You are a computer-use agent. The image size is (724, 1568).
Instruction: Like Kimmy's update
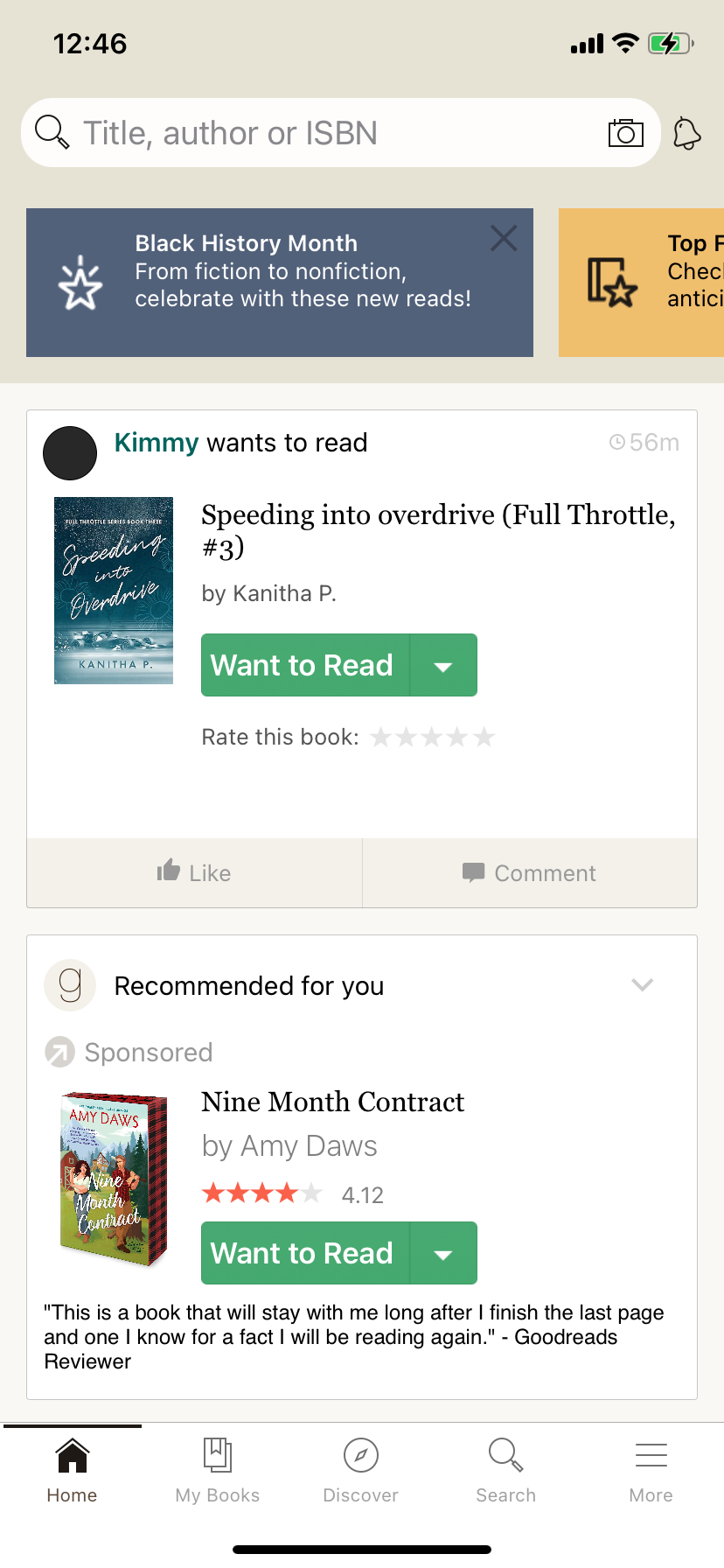[x=194, y=872]
